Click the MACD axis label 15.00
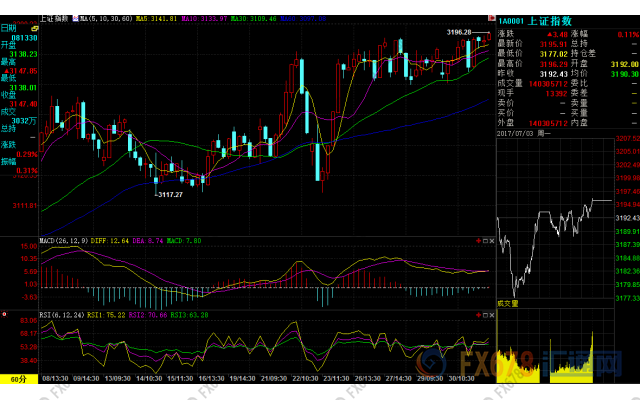Screen dimensions: 640x400 (29, 246)
